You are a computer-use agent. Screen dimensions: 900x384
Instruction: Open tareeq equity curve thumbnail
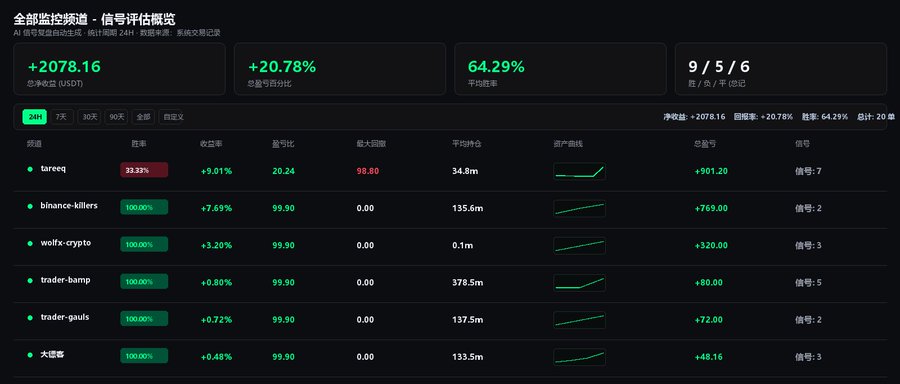tap(579, 171)
